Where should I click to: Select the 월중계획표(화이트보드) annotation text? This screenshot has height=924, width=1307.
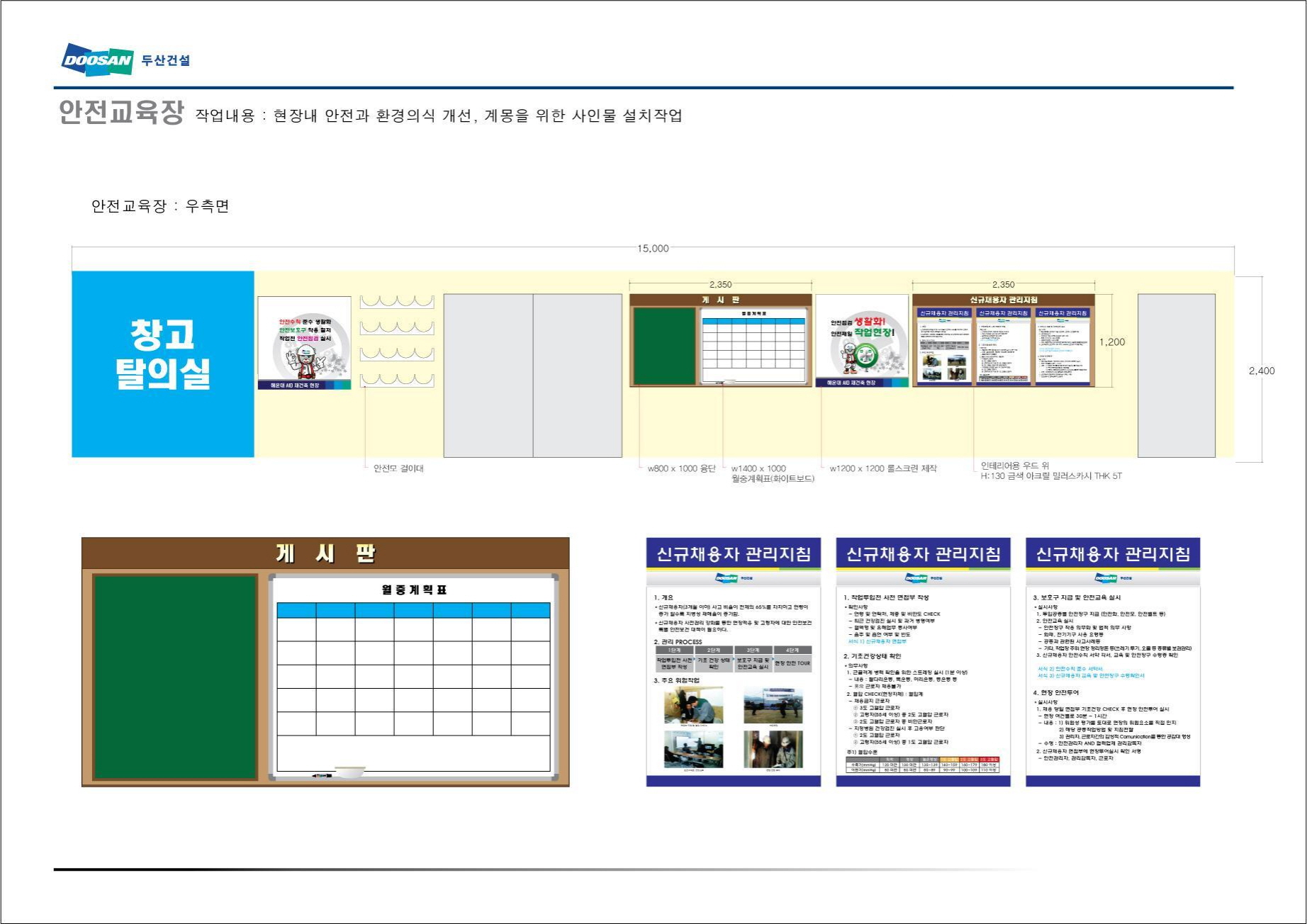click(773, 479)
